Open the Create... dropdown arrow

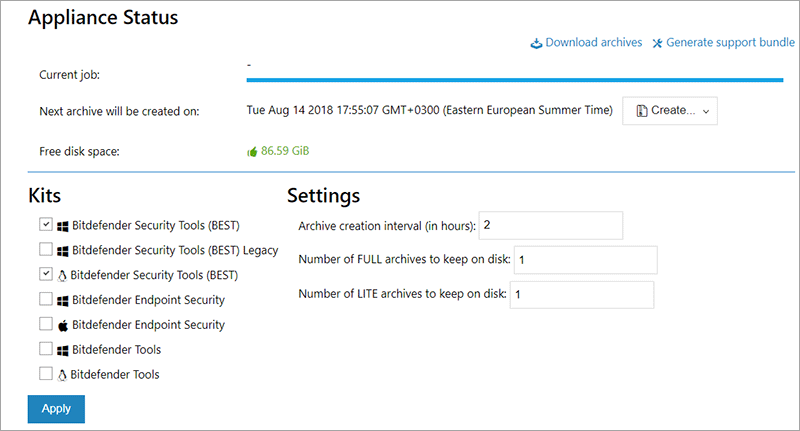[706, 112]
